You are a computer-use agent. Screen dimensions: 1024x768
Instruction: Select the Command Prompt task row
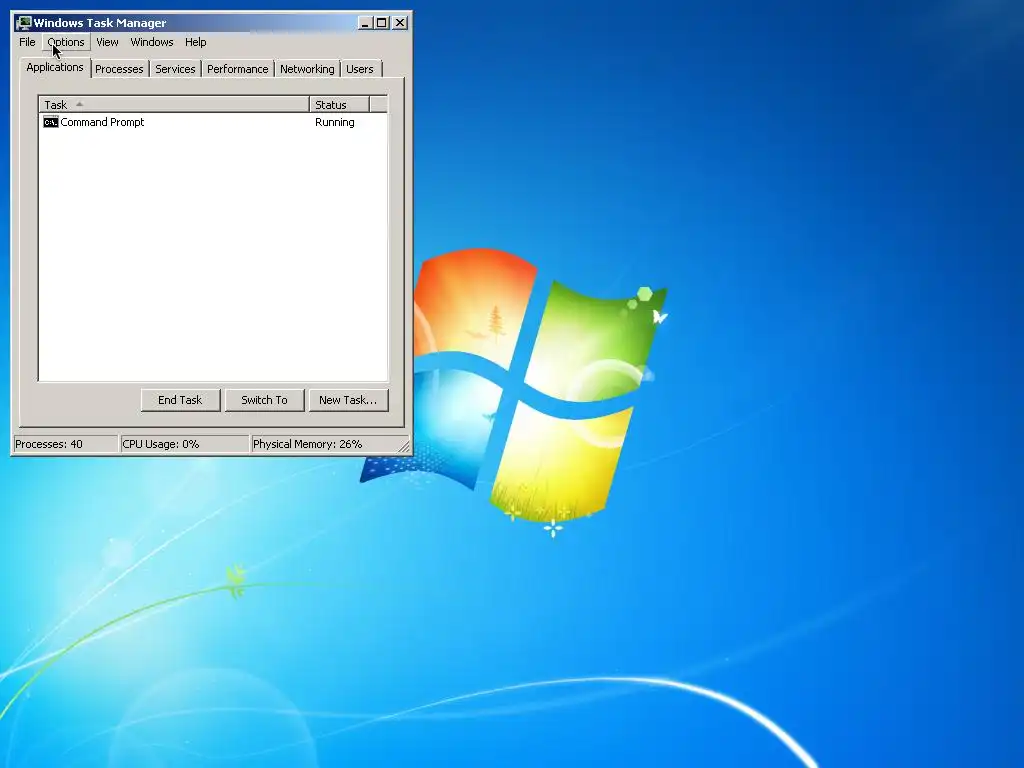tap(213, 122)
